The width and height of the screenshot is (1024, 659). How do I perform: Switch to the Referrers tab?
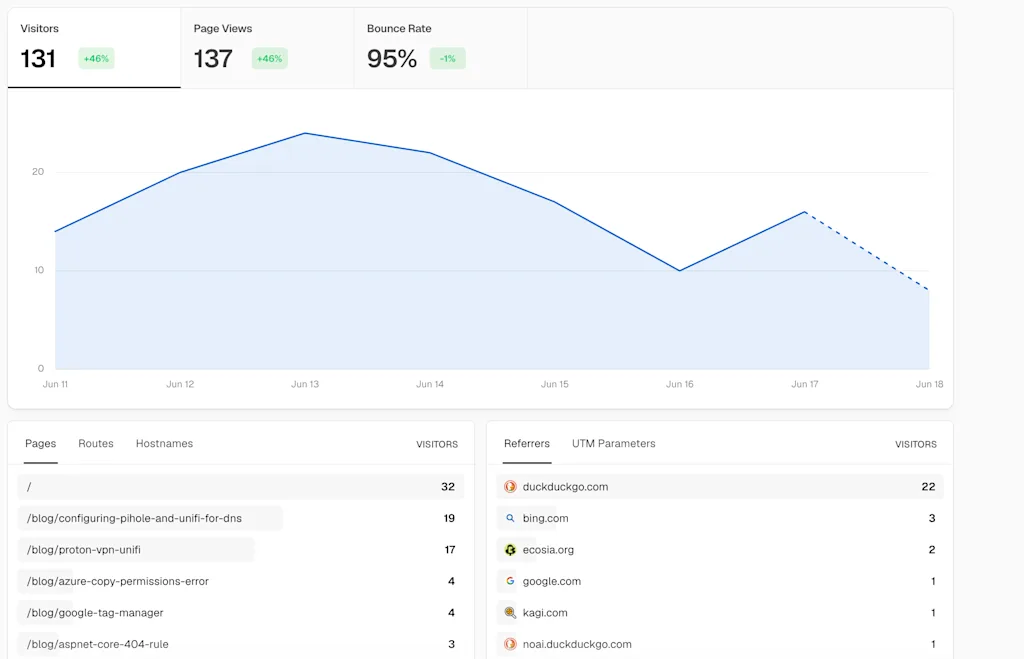(x=527, y=443)
